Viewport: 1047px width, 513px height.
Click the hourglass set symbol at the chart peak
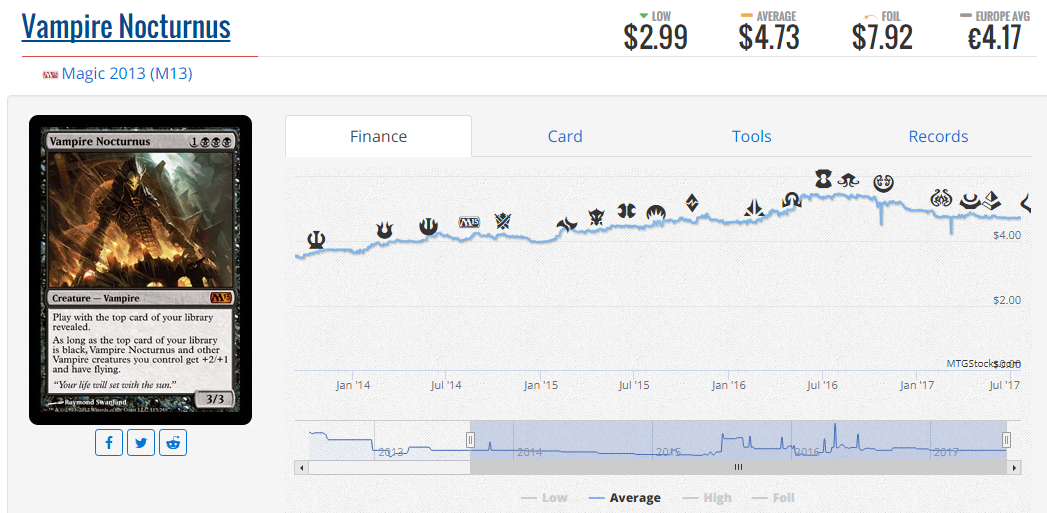[822, 178]
